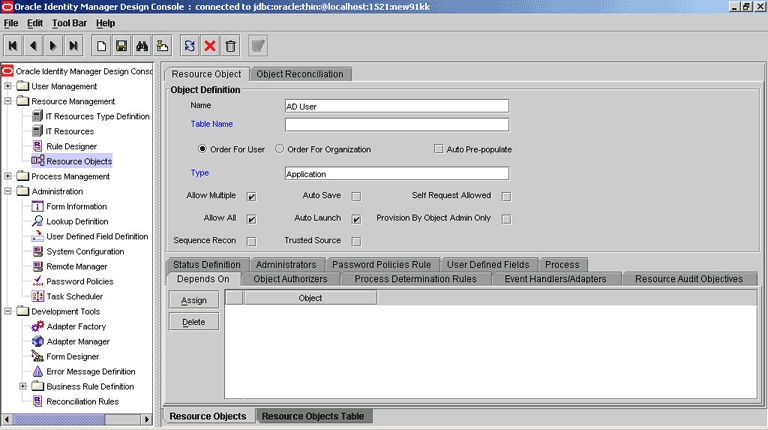Screen dimensions: 768x430
Task: Enable Sequence Recon checkbox
Action: coord(251,241)
